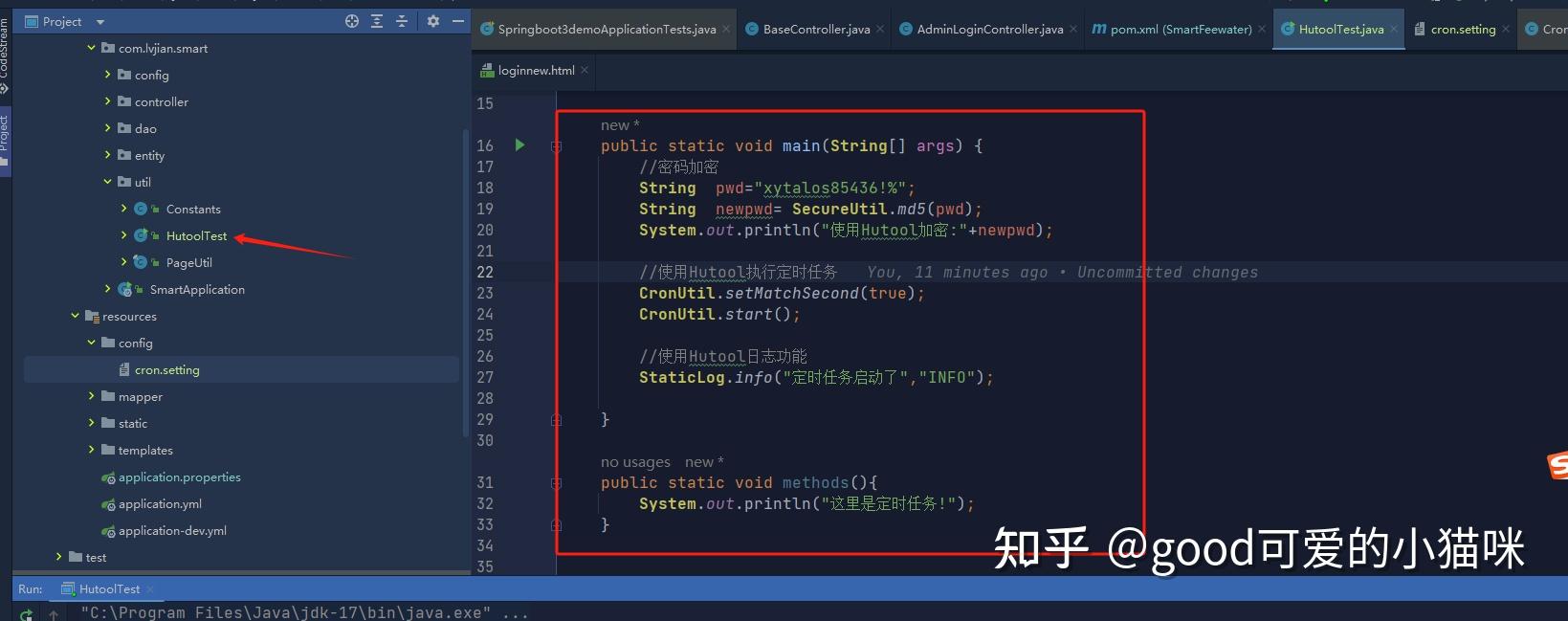Expand the controller package
The height and width of the screenshot is (621, 1568).
107,101
